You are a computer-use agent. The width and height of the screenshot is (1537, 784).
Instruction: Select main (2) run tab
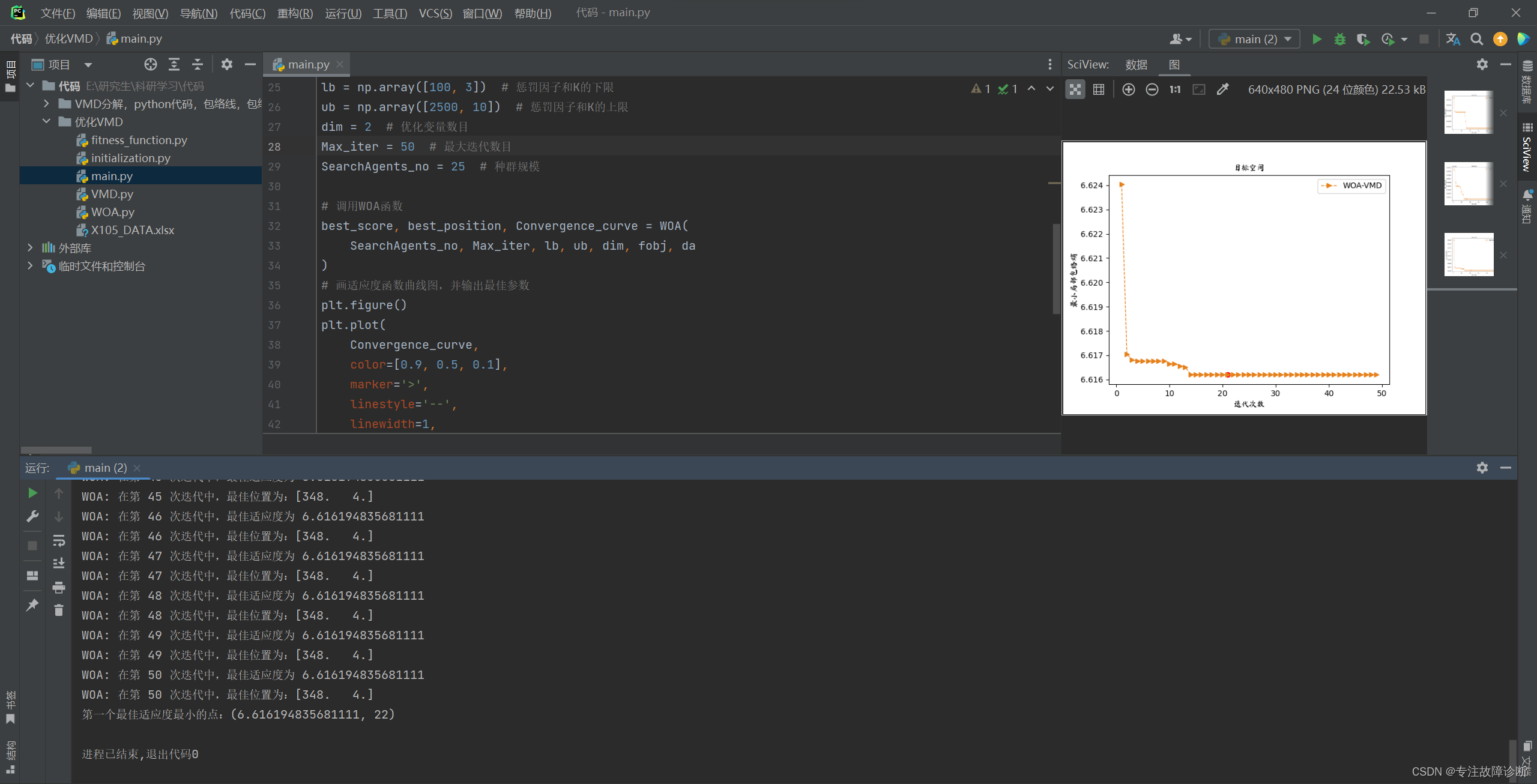point(104,468)
